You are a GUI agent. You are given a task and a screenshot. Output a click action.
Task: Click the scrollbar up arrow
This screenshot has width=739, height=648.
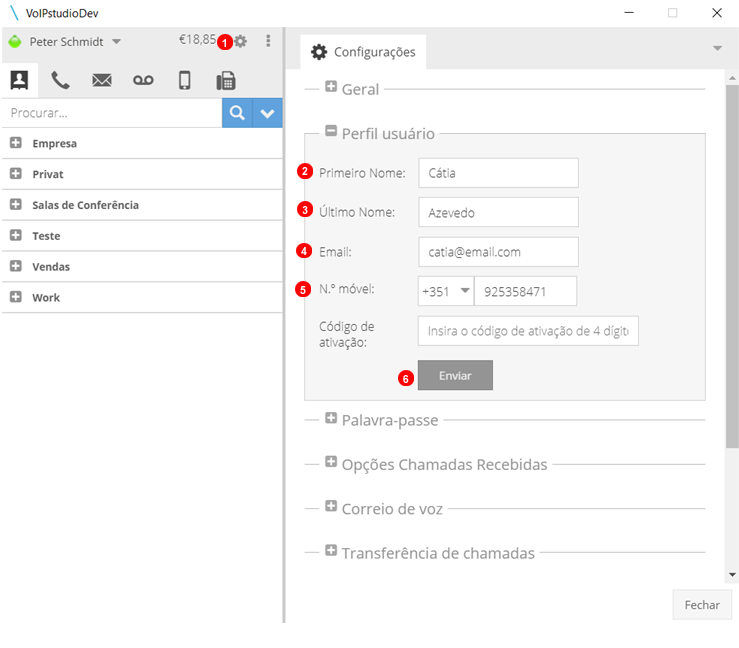tap(732, 77)
